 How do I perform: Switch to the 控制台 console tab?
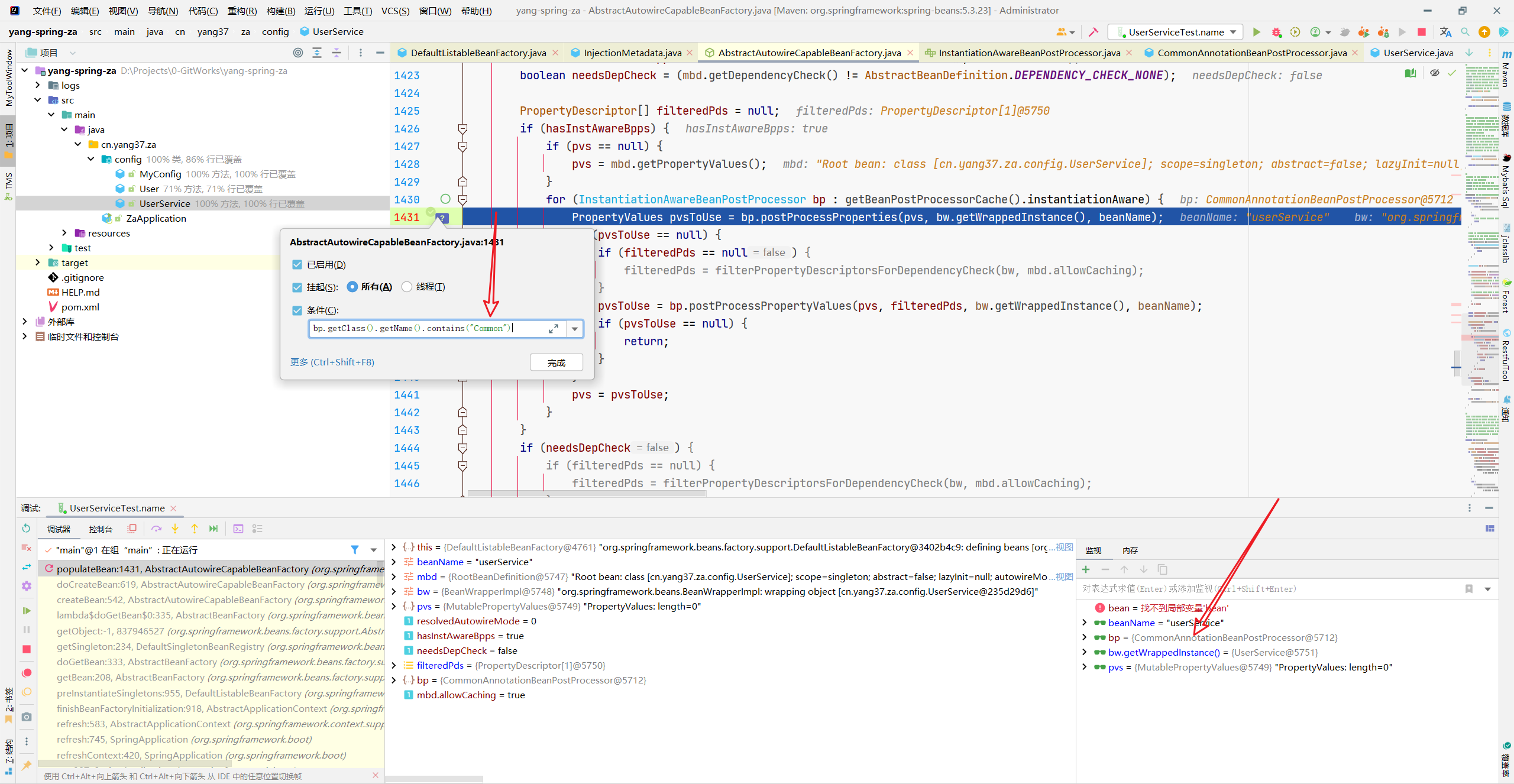point(100,529)
